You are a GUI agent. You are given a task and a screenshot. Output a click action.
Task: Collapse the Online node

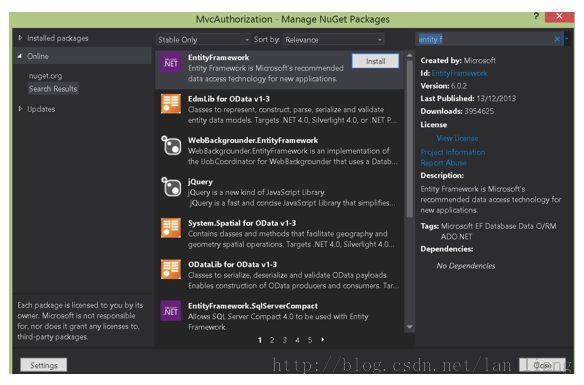(20, 56)
